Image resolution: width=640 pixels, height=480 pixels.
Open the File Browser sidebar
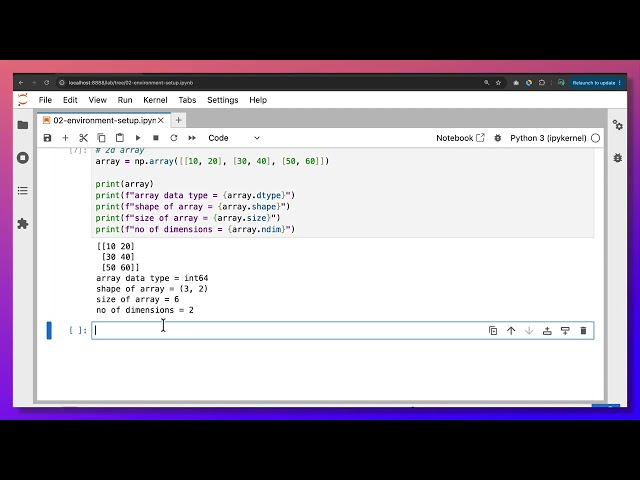pos(23,125)
